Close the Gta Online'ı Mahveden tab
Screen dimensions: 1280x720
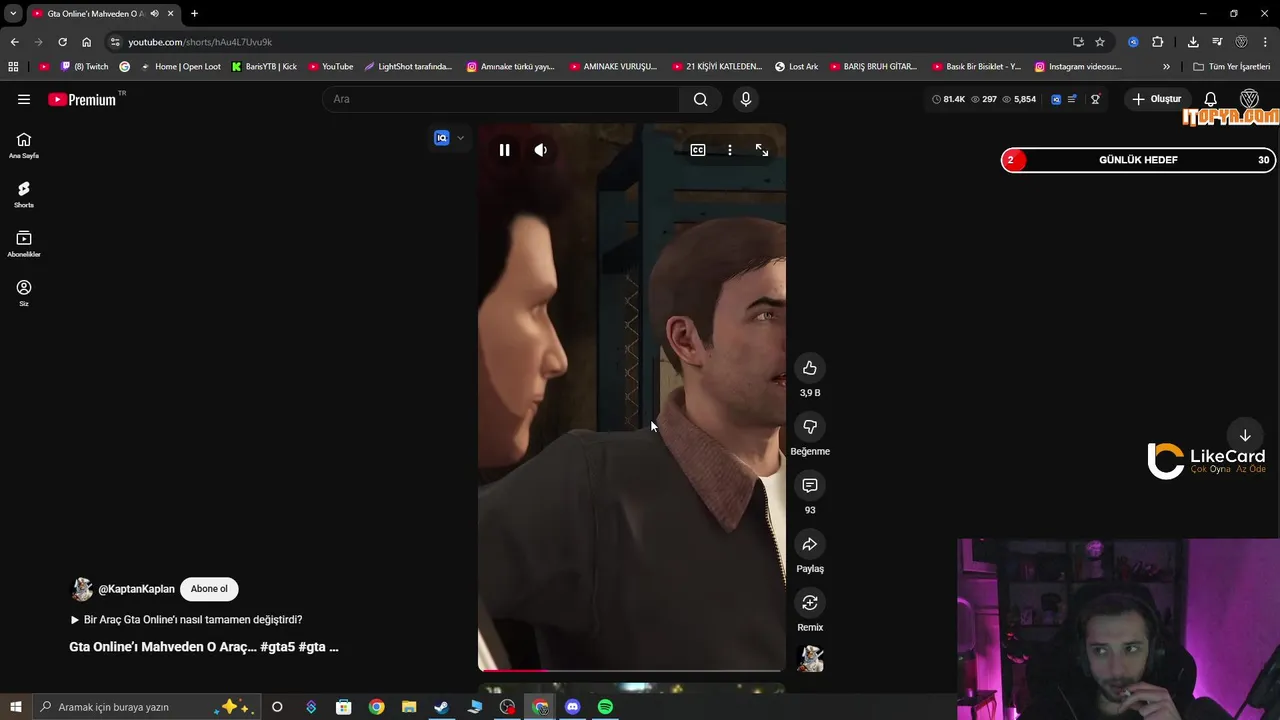tap(170, 13)
